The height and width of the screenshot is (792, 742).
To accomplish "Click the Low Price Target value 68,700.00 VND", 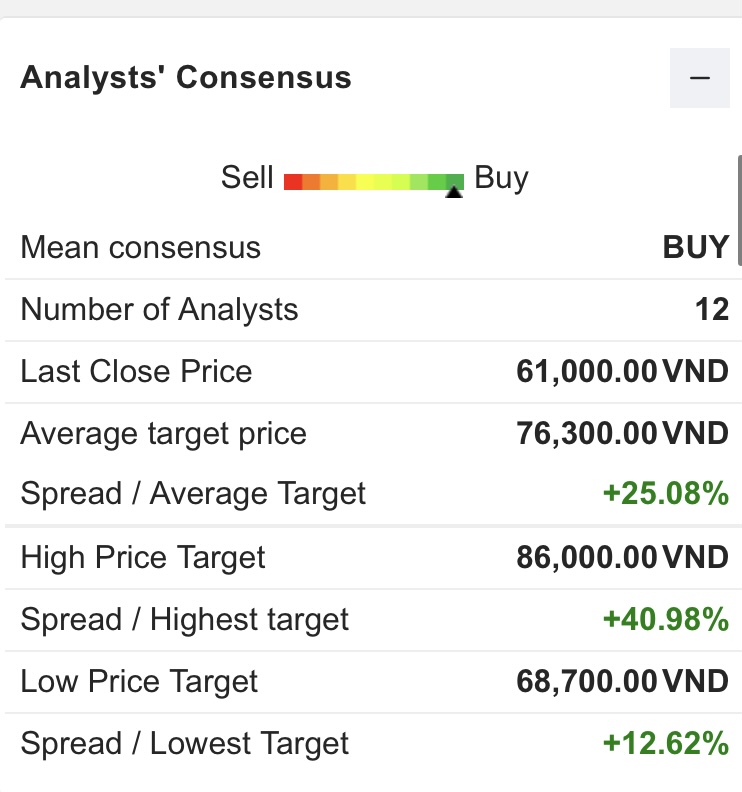I will tap(622, 682).
